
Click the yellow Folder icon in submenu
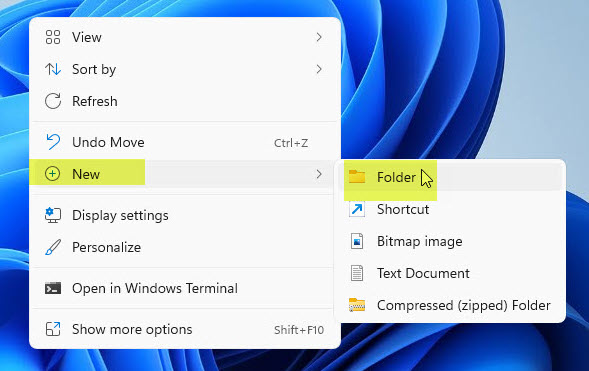[356, 176]
